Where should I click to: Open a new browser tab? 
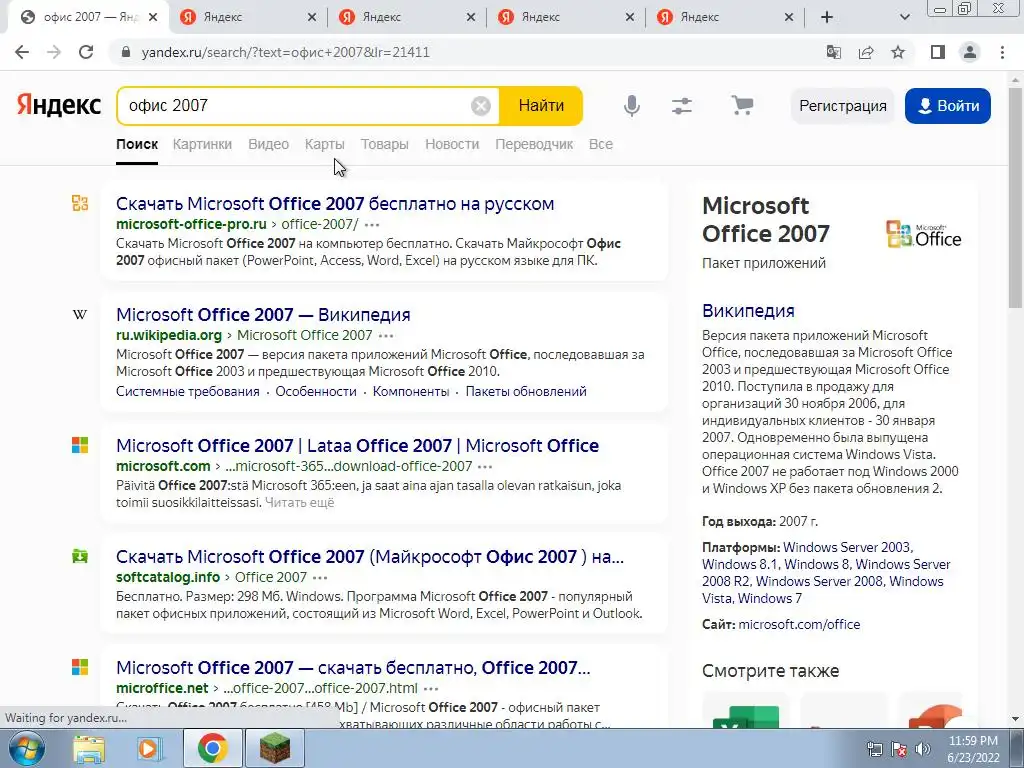pos(827,17)
